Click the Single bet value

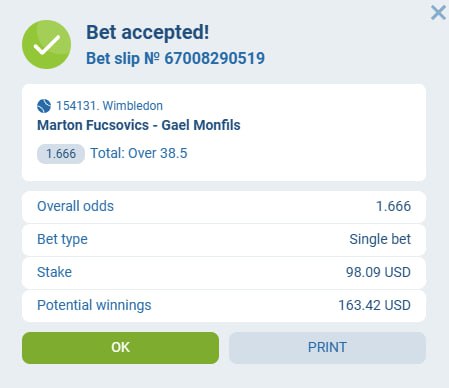click(380, 239)
